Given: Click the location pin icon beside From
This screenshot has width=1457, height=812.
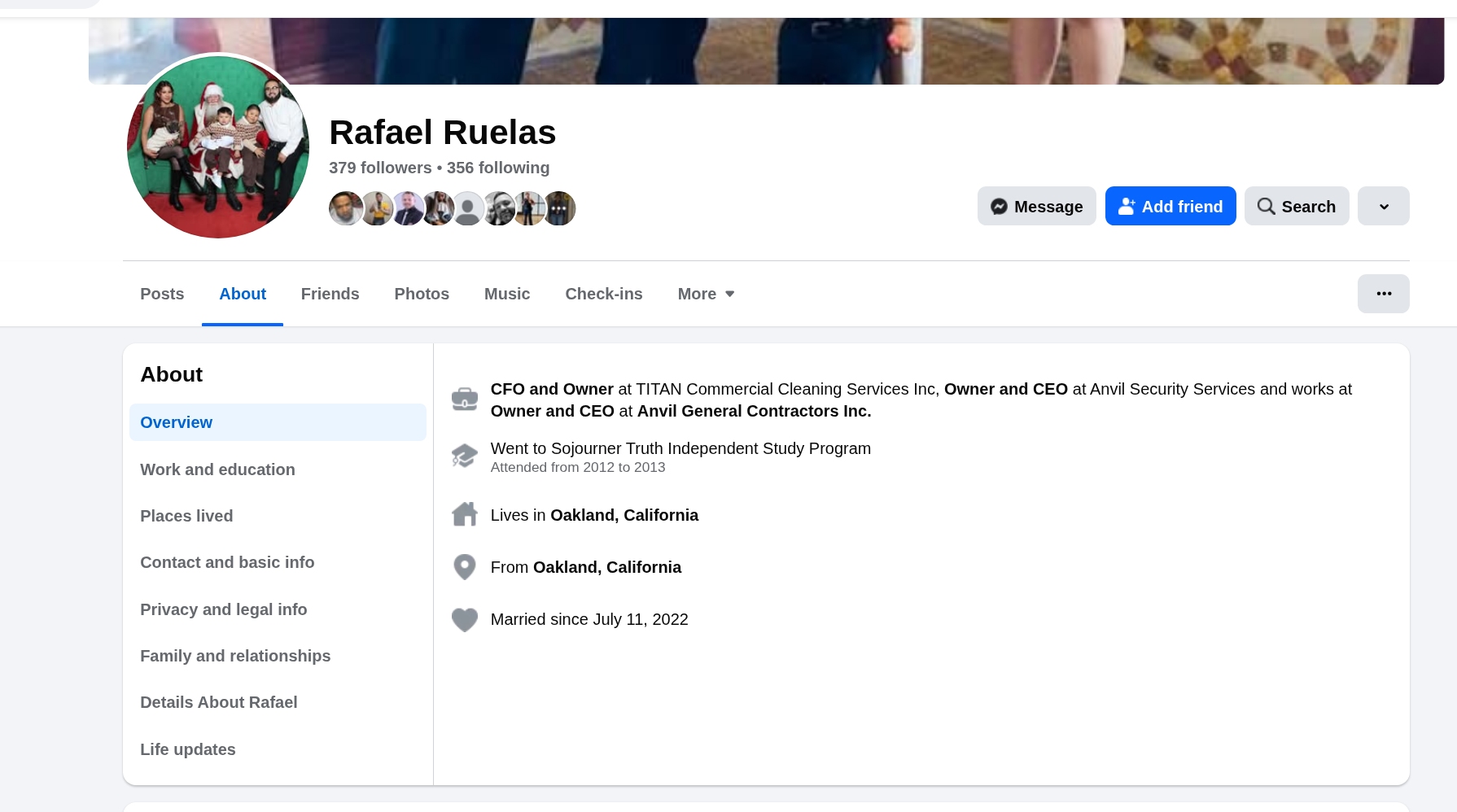Looking at the screenshot, I should pos(465,567).
